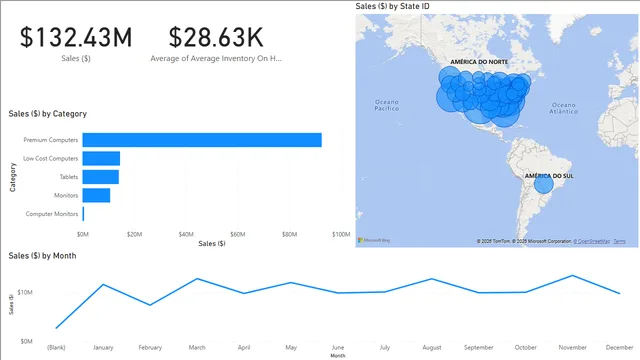640x360 pixels.
Task: Click the 'Oceano Pacífico' map label
Action: [x=387, y=105]
